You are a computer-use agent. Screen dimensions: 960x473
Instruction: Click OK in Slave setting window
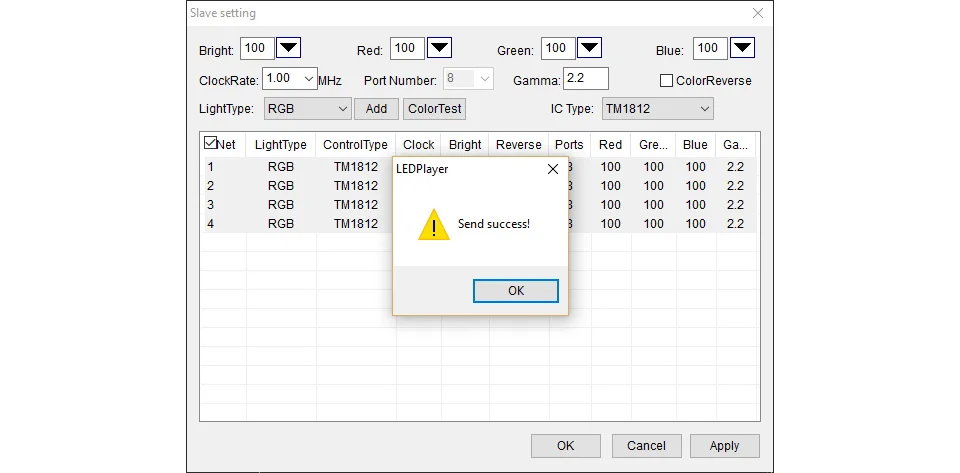click(566, 445)
